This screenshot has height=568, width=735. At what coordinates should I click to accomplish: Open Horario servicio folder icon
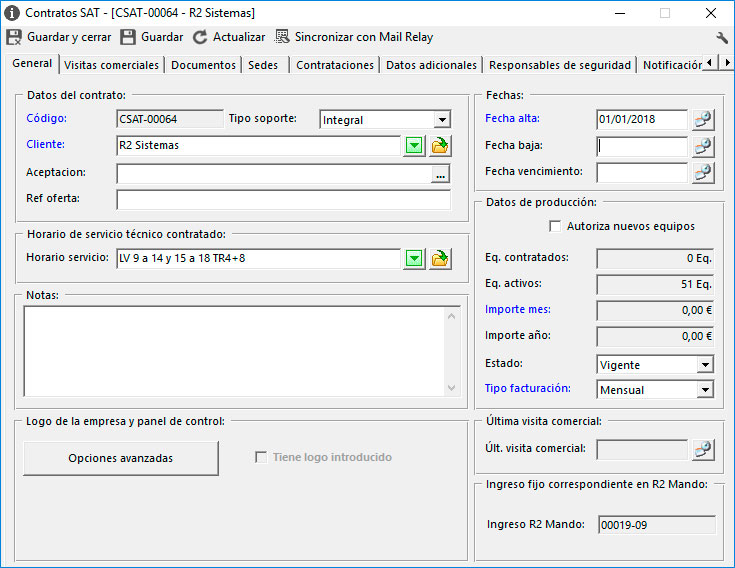pos(440,258)
